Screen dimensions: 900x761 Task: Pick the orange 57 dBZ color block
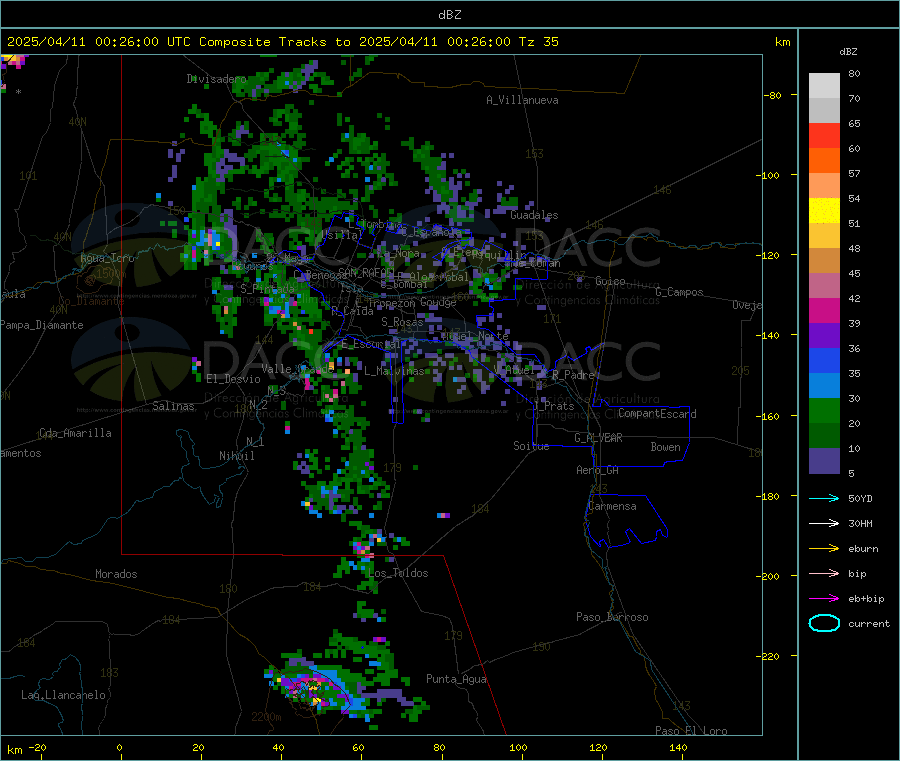tap(824, 161)
